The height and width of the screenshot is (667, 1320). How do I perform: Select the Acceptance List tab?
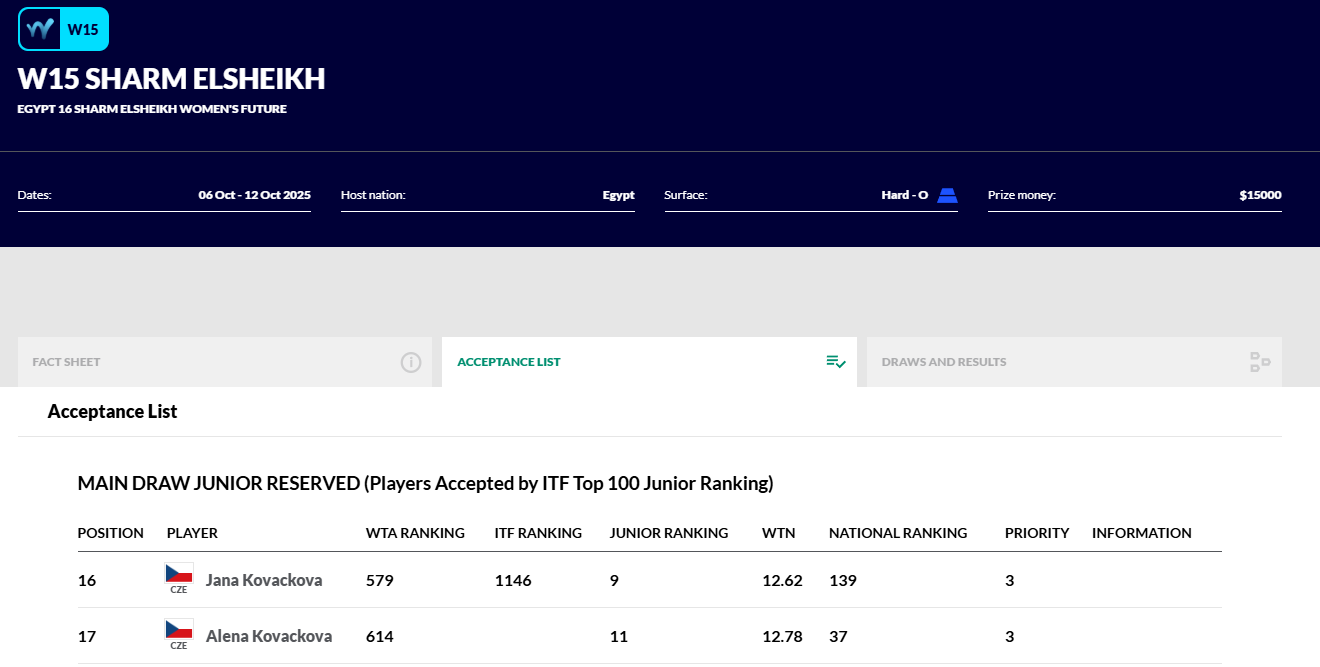coord(649,362)
